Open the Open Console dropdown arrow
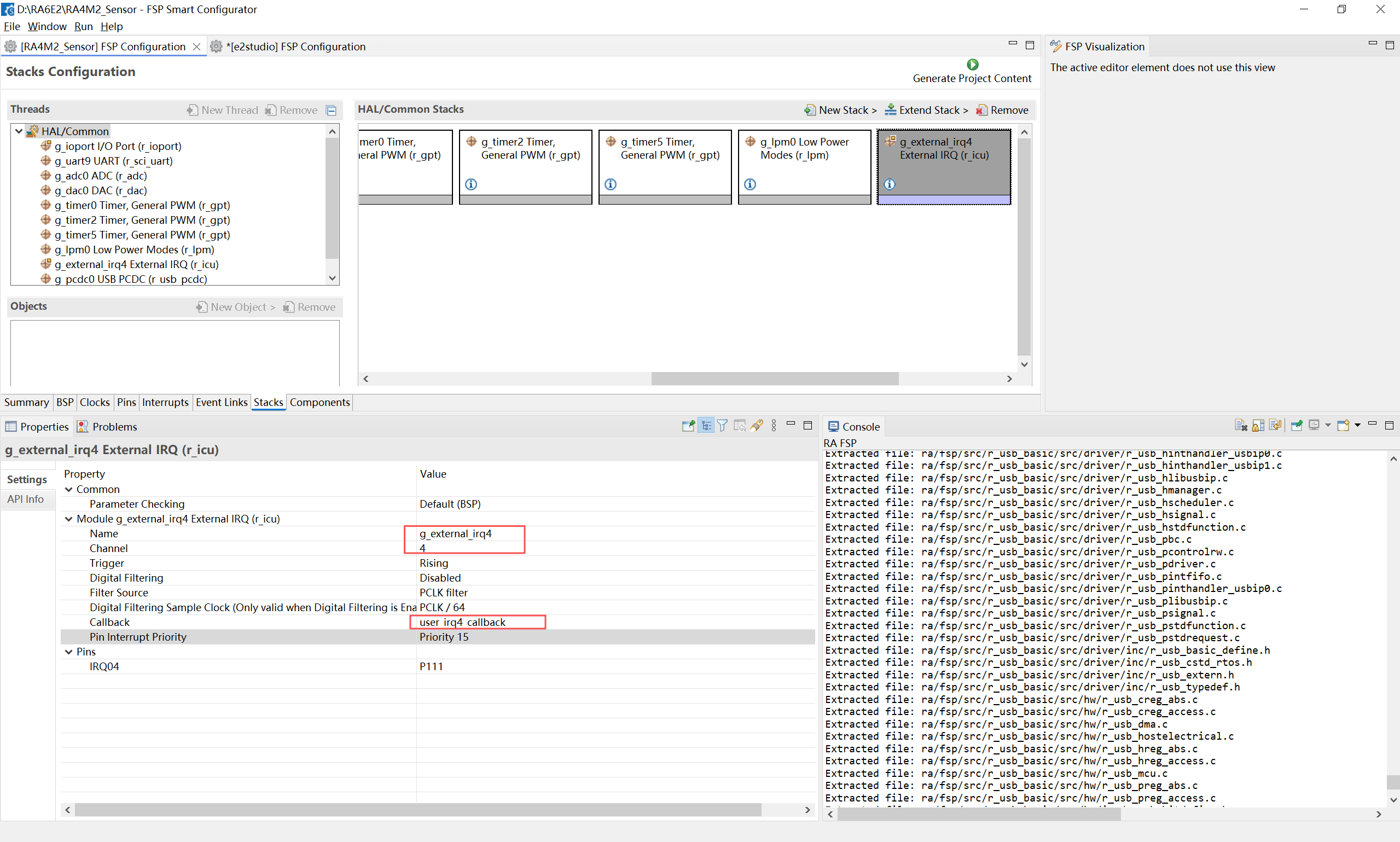 click(x=1357, y=426)
